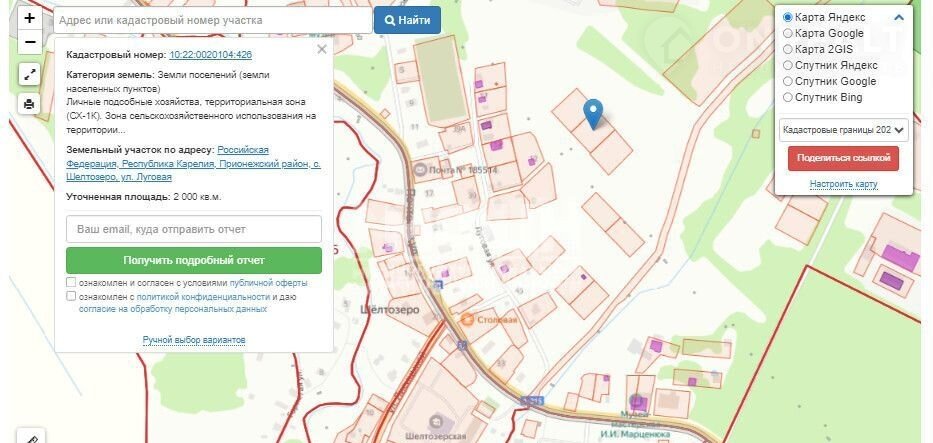Open the Кадастровые границы dropdown
Viewport: 933px width, 443px height.
843,129
